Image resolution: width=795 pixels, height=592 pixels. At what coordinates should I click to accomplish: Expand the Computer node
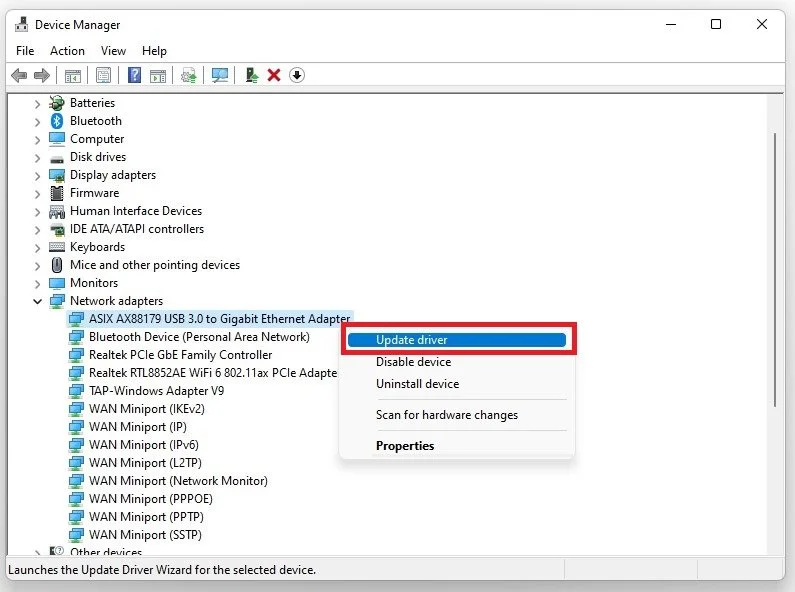(37, 140)
